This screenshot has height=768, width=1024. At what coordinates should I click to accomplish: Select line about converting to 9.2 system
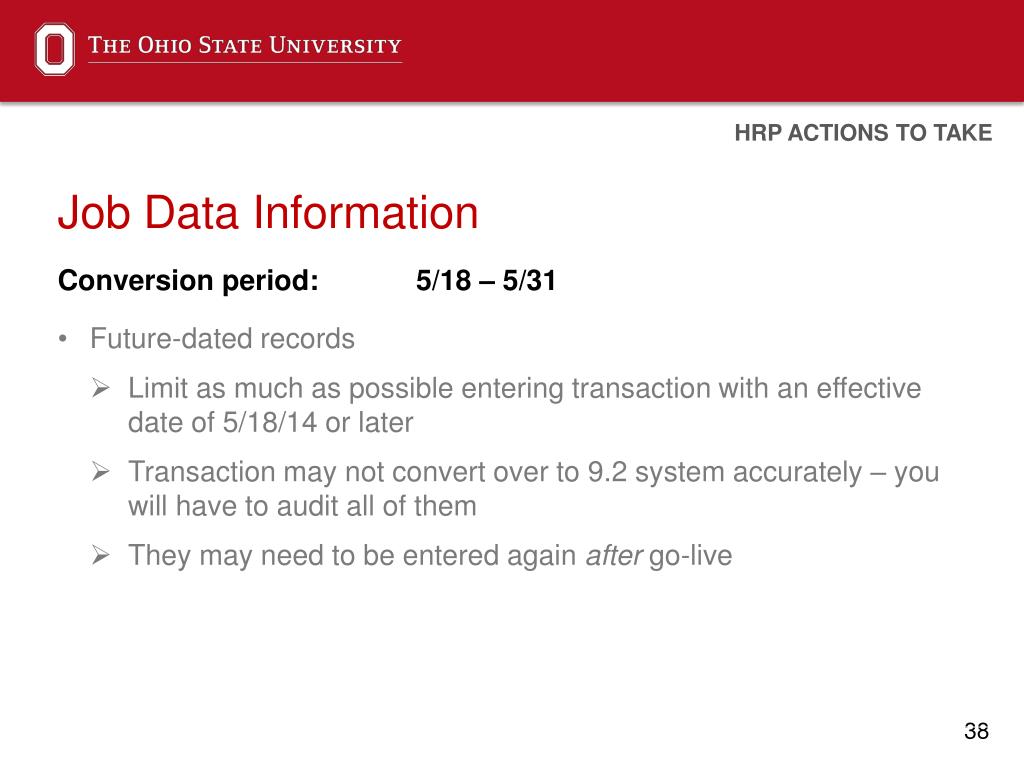pyautogui.click(x=534, y=472)
